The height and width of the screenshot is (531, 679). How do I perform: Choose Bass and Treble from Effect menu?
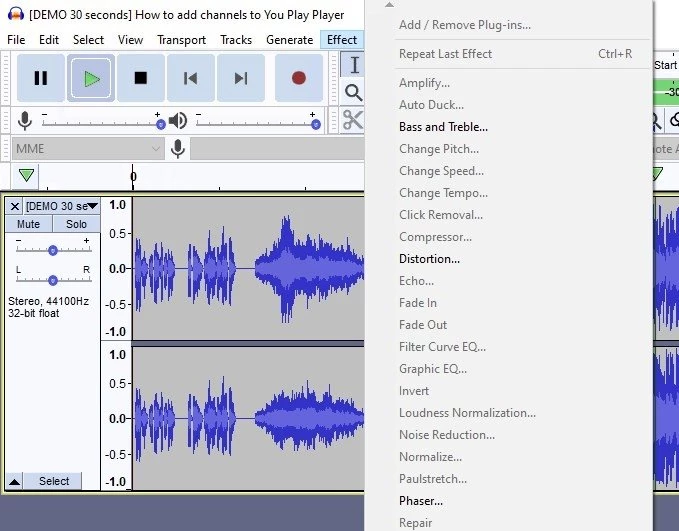[443, 127]
